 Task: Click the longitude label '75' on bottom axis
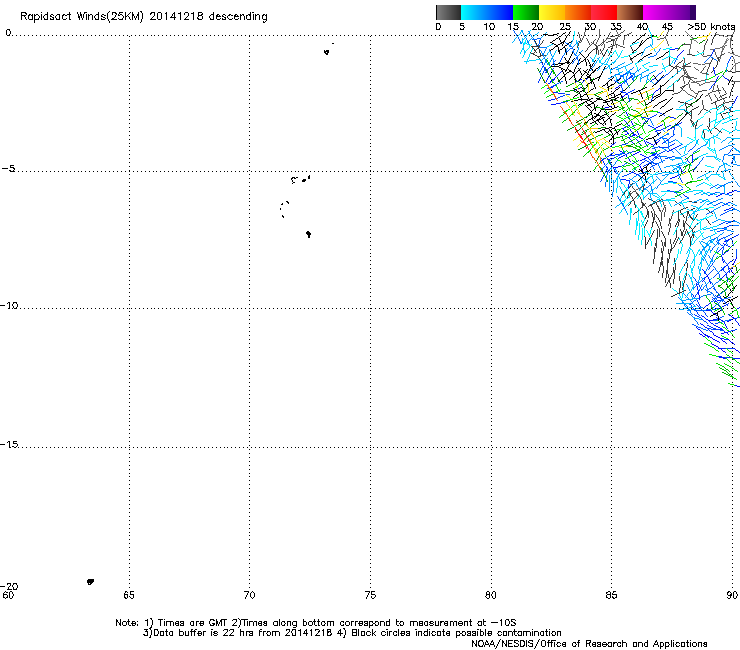pos(370,595)
